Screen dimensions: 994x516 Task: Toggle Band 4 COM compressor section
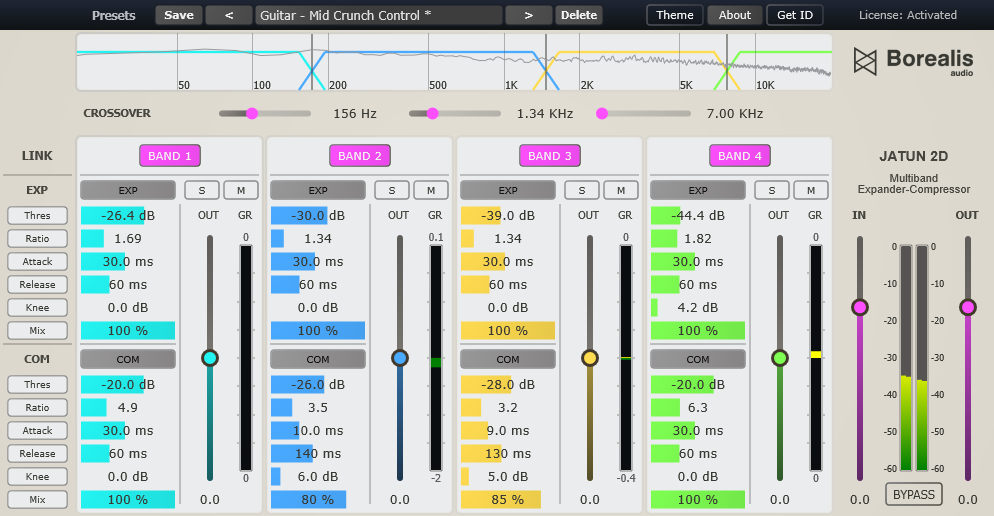tap(698, 359)
